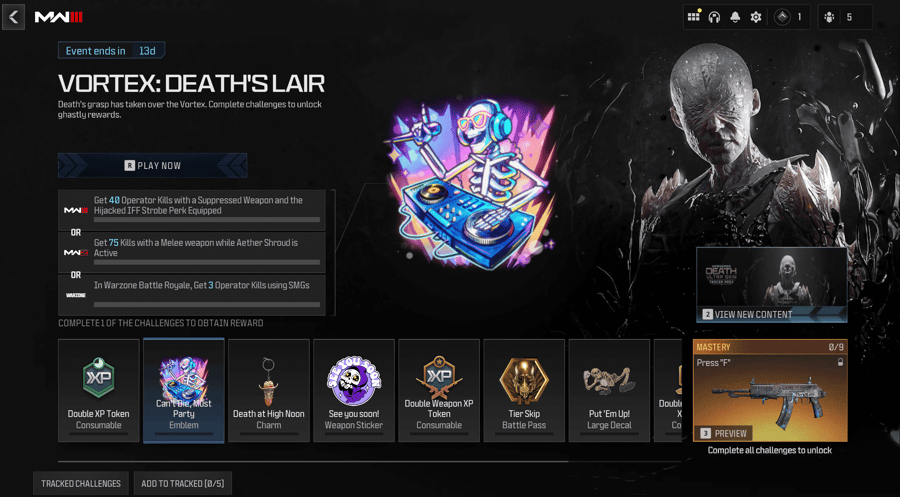
Task: Click the rewards horizontal scrollbar
Action: pos(313,461)
